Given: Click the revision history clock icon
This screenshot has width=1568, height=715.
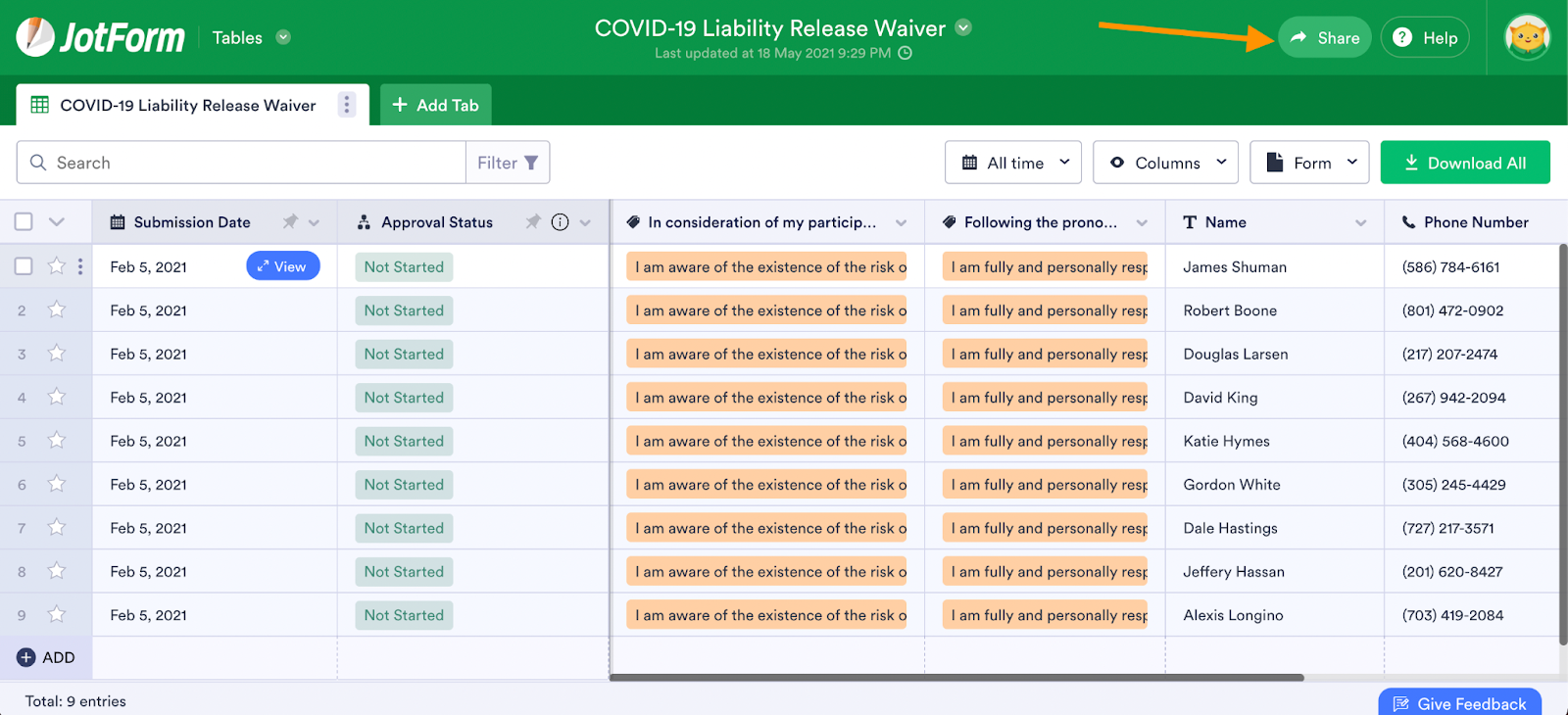Looking at the screenshot, I should (x=906, y=53).
